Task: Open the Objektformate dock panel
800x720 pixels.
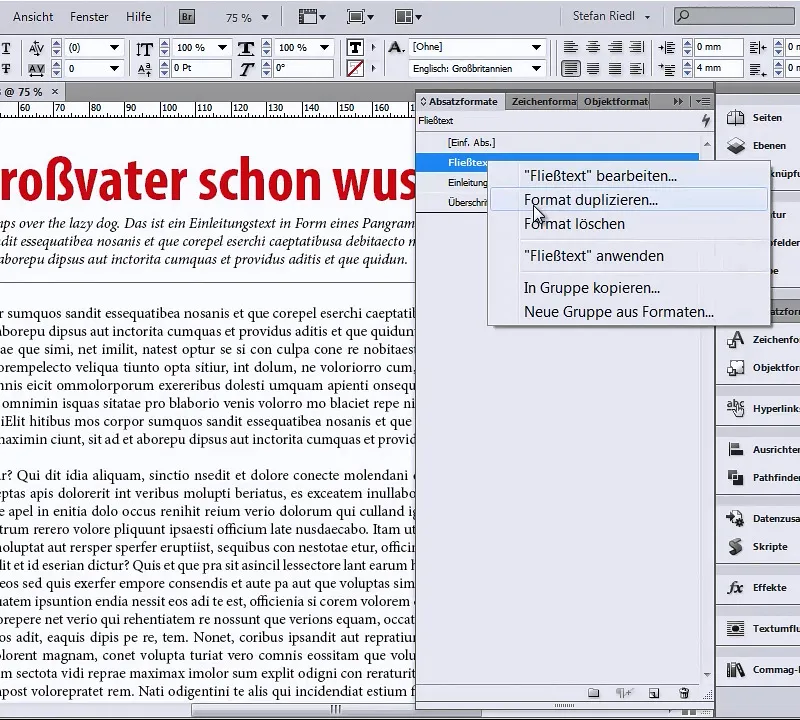Action: pos(762,367)
